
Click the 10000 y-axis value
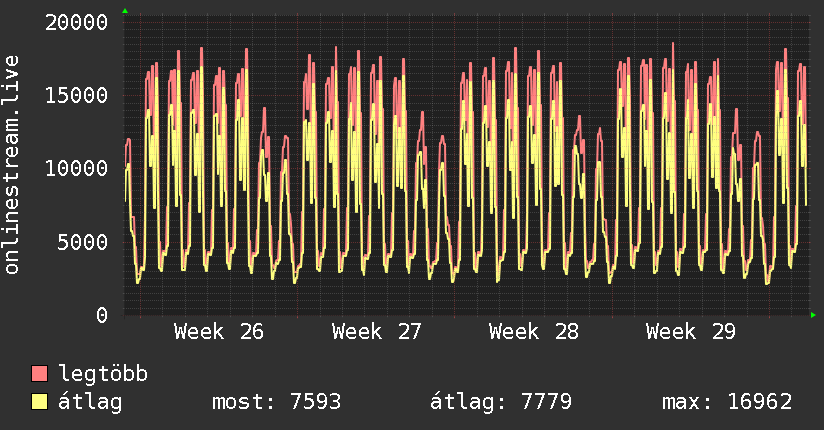tap(76, 169)
